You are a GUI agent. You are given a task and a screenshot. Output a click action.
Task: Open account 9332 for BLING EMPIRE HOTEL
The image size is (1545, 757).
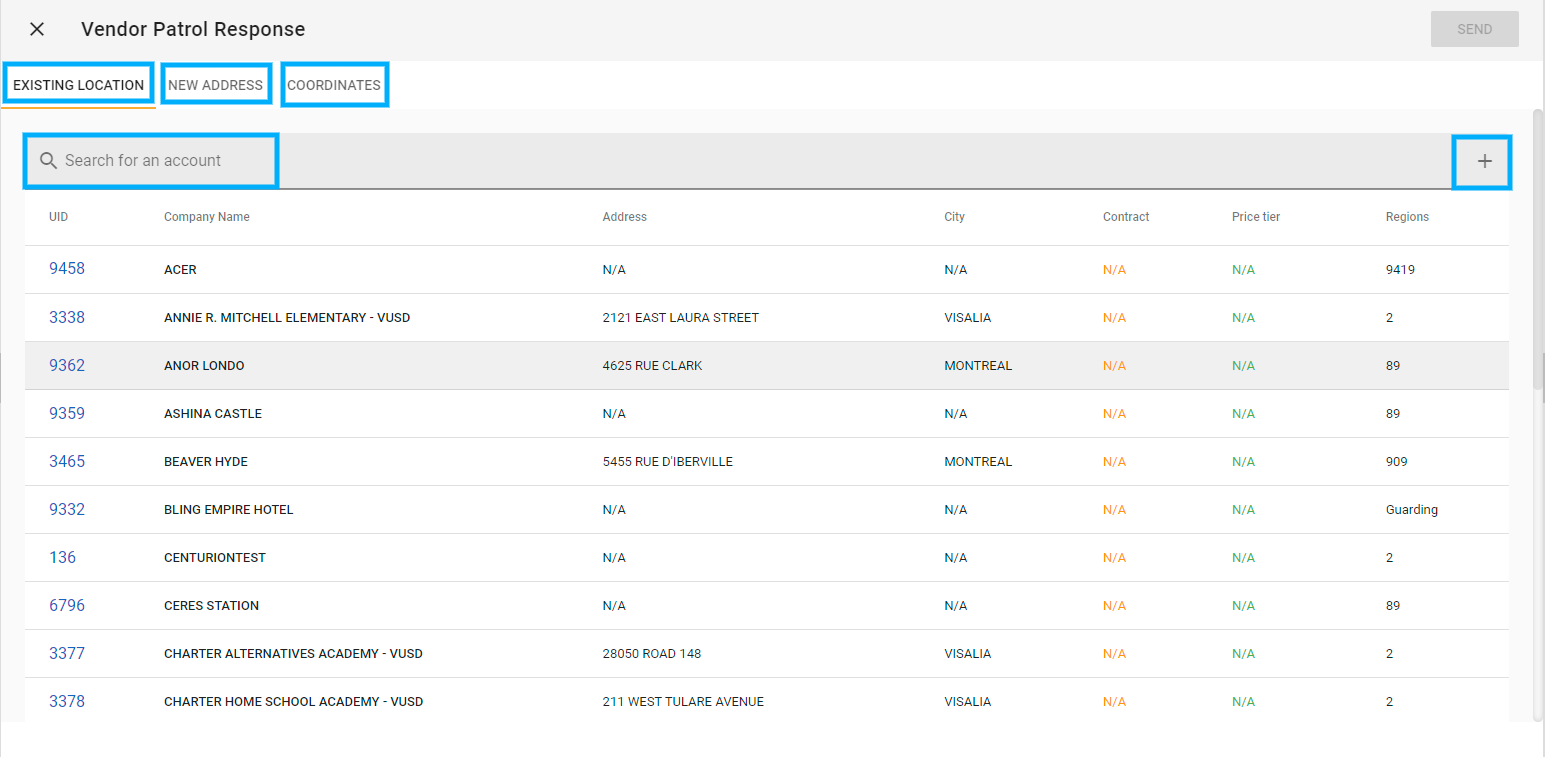click(x=67, y=509)
